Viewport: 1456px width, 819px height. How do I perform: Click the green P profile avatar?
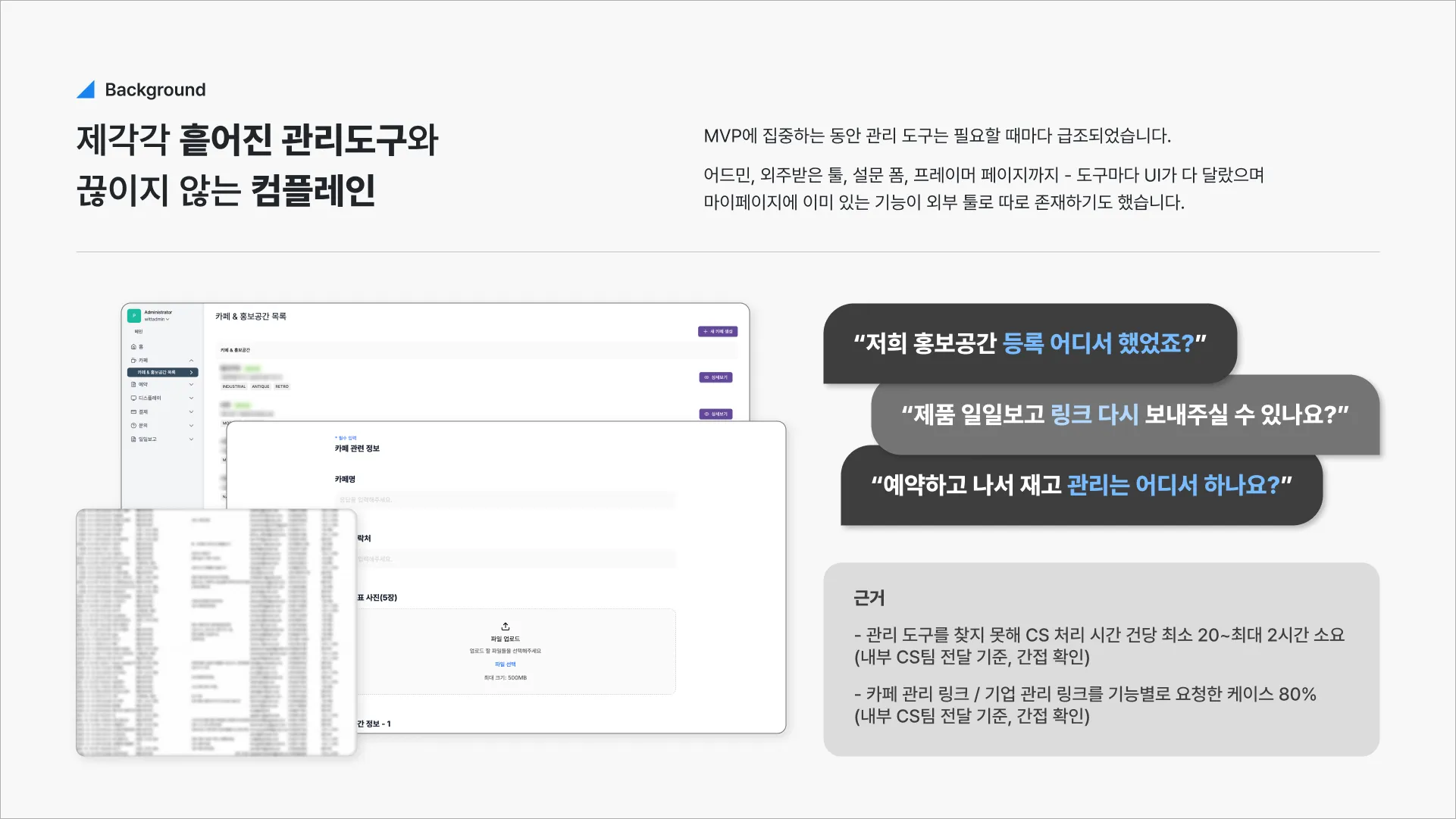(x=134, y=315)
